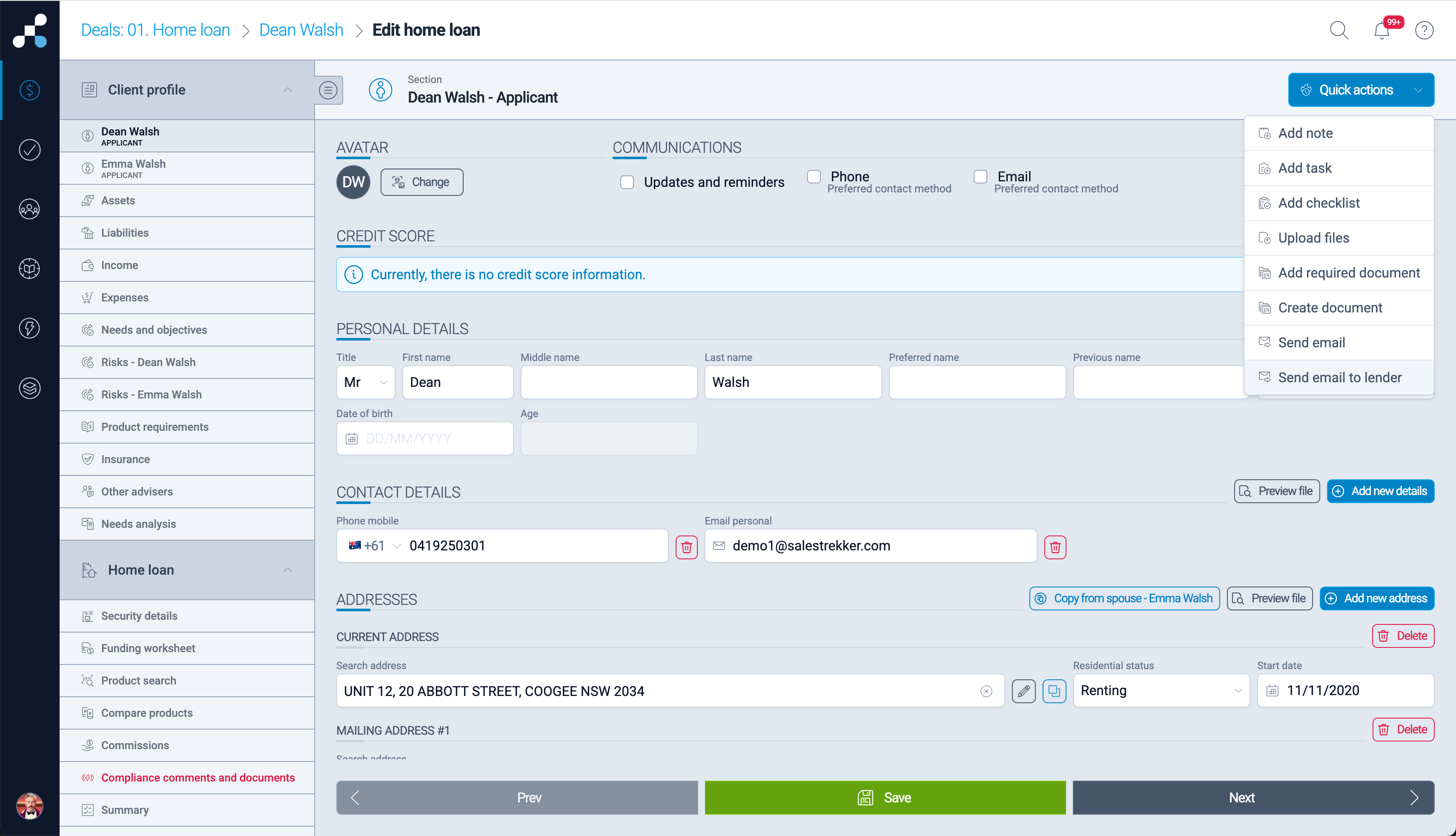Screen dimensions: 1456x836
Task: Collapse the Home loan section
Action: (288, 570)
